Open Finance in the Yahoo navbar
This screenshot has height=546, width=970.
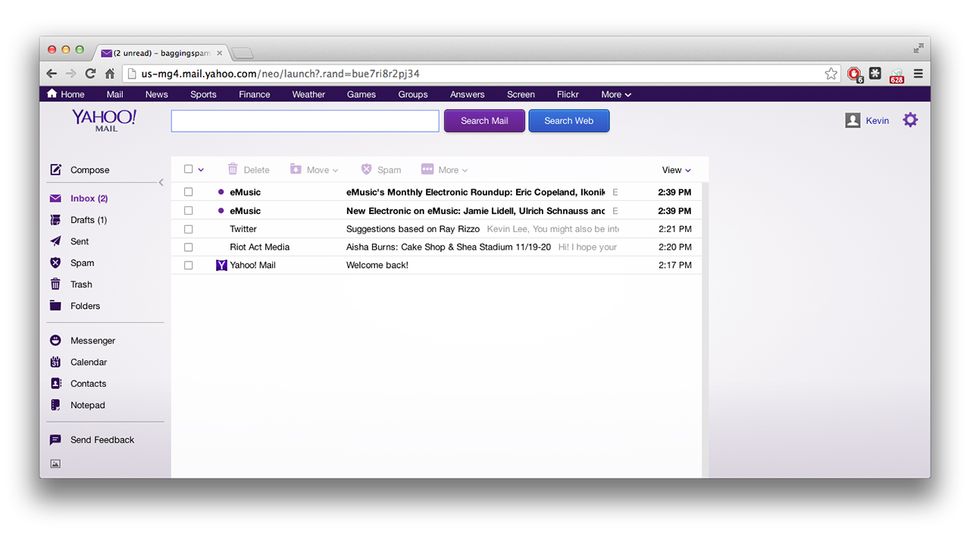click(x=254, y=95)
